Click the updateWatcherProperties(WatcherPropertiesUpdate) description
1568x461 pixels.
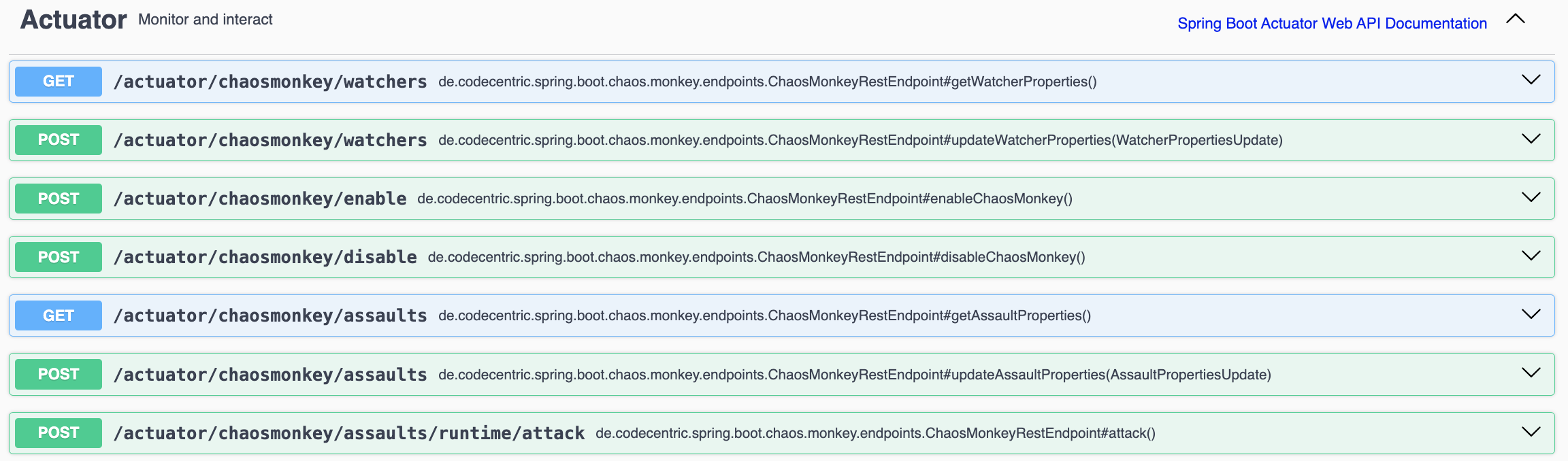pyautogui.click(x=860, y=140)
